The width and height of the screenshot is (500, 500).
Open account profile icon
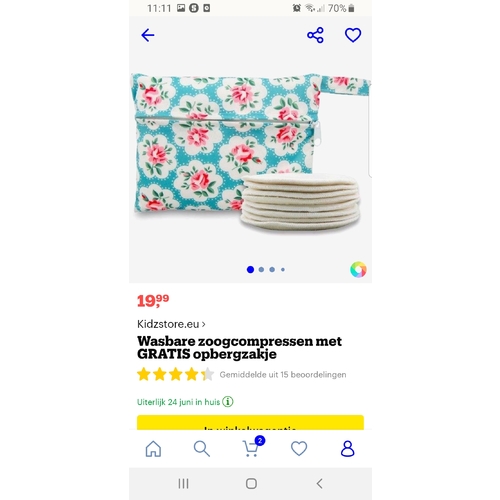tap(347, 448)
